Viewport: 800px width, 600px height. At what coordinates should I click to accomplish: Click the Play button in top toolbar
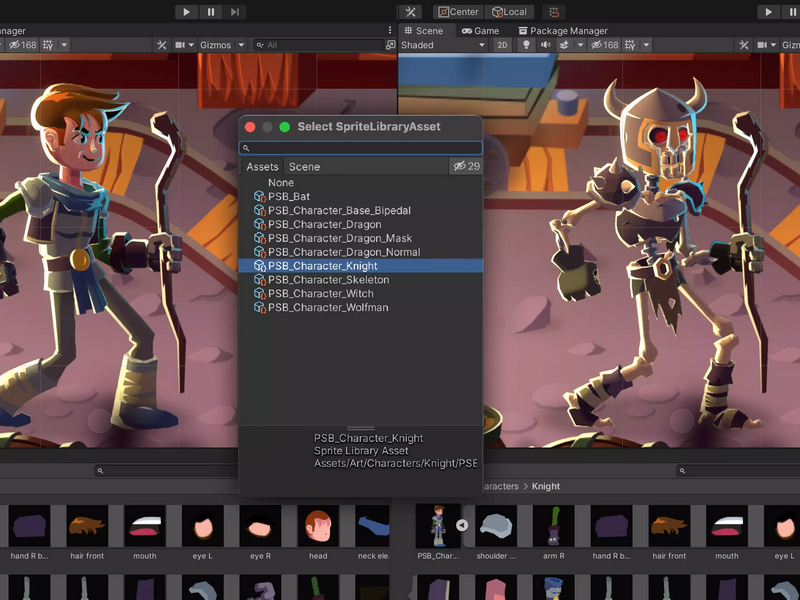(x=186, y=12)
